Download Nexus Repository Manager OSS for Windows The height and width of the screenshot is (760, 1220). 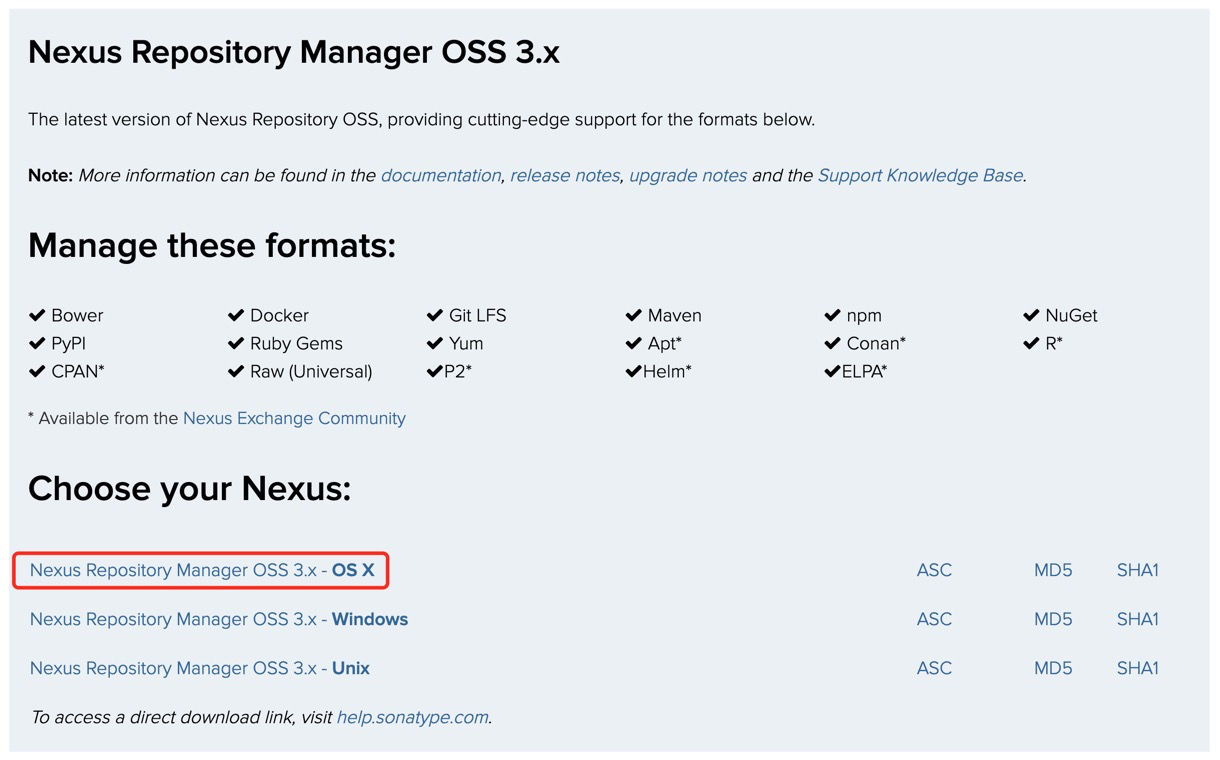click(218, 619)
